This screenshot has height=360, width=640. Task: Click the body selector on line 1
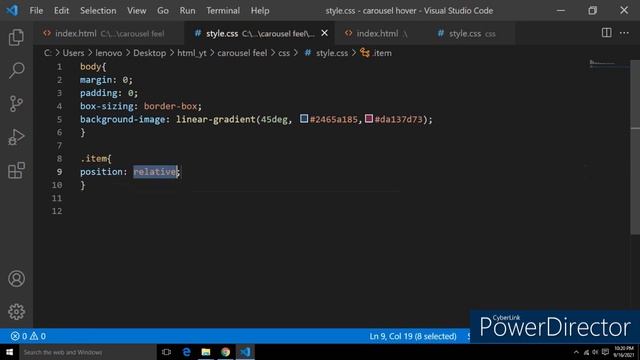tap(90, 67)
